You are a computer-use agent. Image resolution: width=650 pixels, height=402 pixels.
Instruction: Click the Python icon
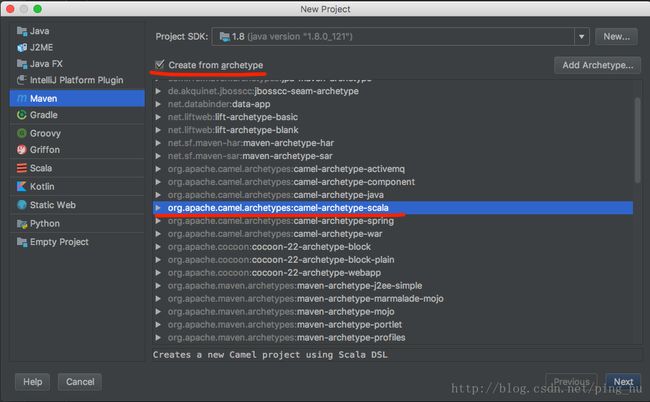(x=22, y=224)
